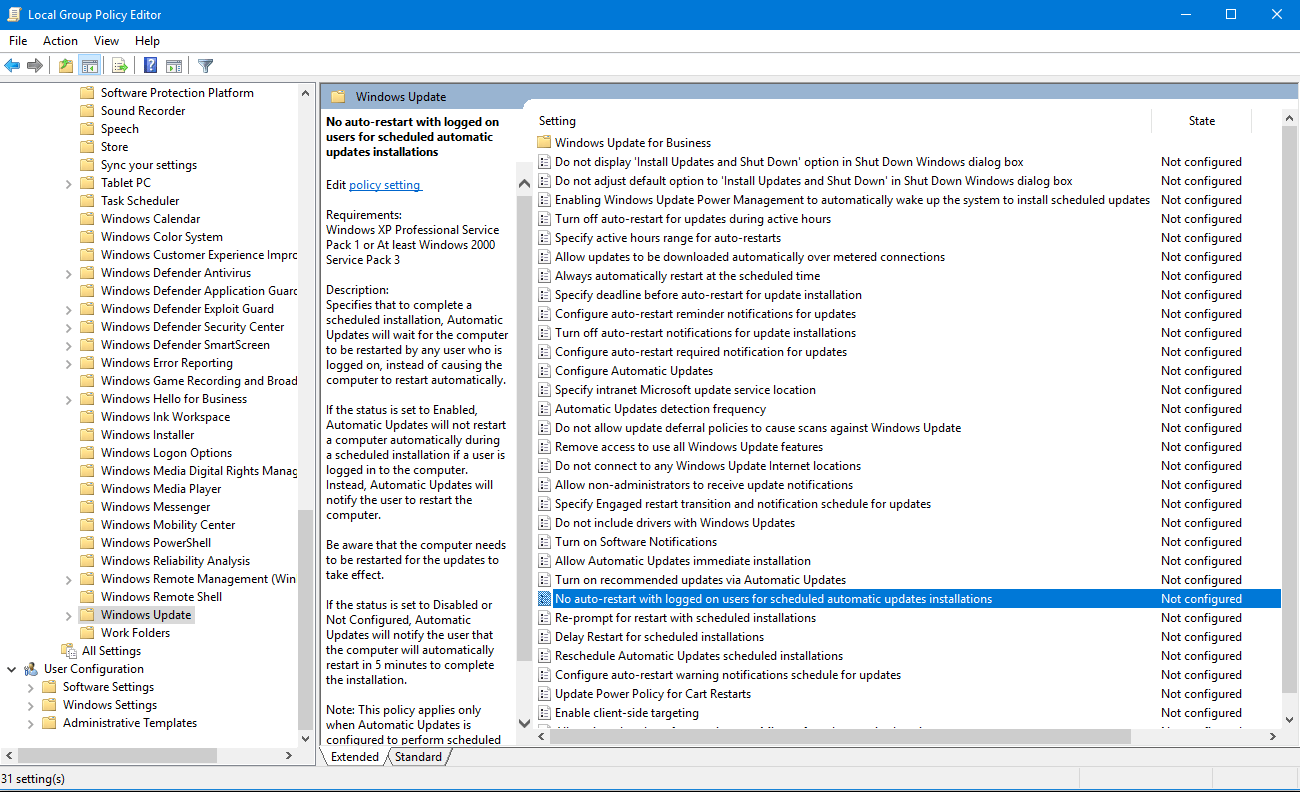Select 'Do not include drivers with Windows Updates'
Viewport: 1300px width, 792px height.
675,523
